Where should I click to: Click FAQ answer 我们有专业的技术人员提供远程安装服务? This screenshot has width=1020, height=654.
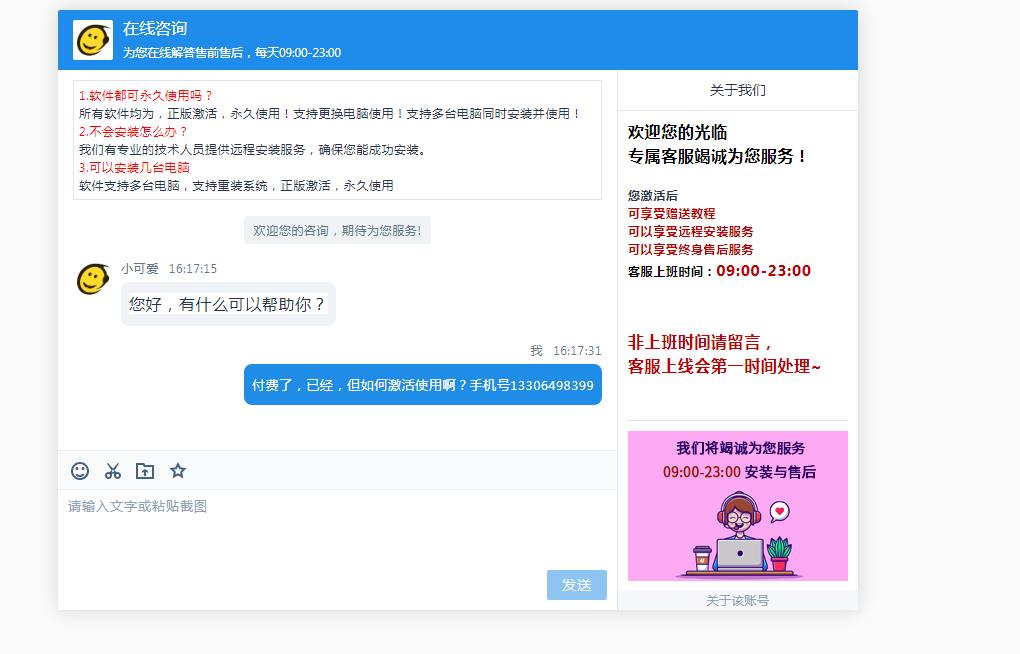(x=253, y=150)
